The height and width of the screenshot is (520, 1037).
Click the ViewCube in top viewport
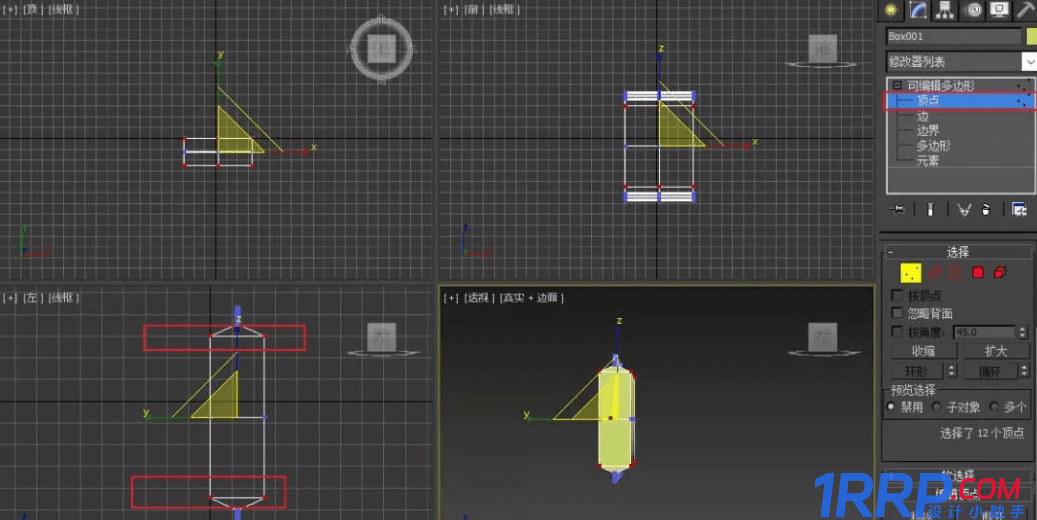pos(382,50)
